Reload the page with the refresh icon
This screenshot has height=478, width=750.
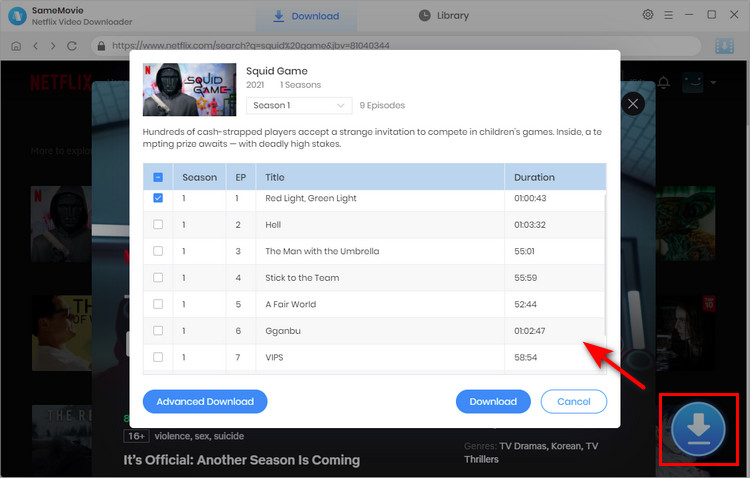click(x=72, y=46)
